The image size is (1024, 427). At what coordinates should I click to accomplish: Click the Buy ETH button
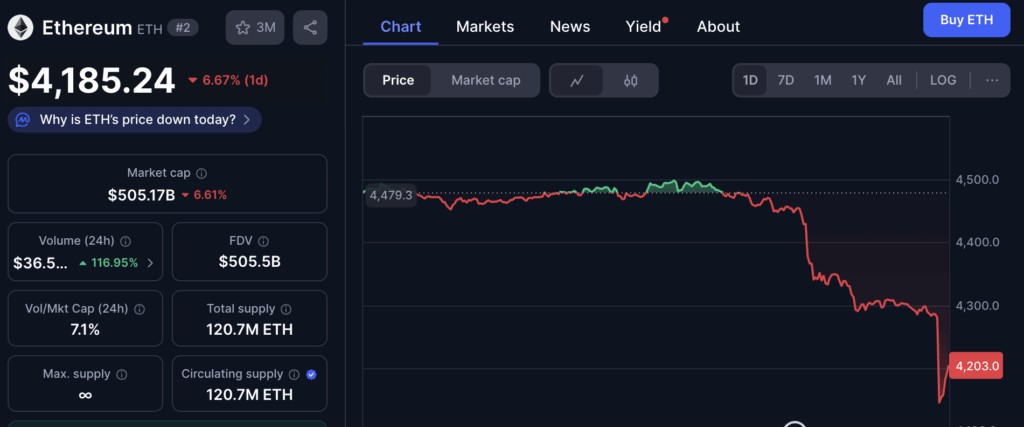pos(966,20)
